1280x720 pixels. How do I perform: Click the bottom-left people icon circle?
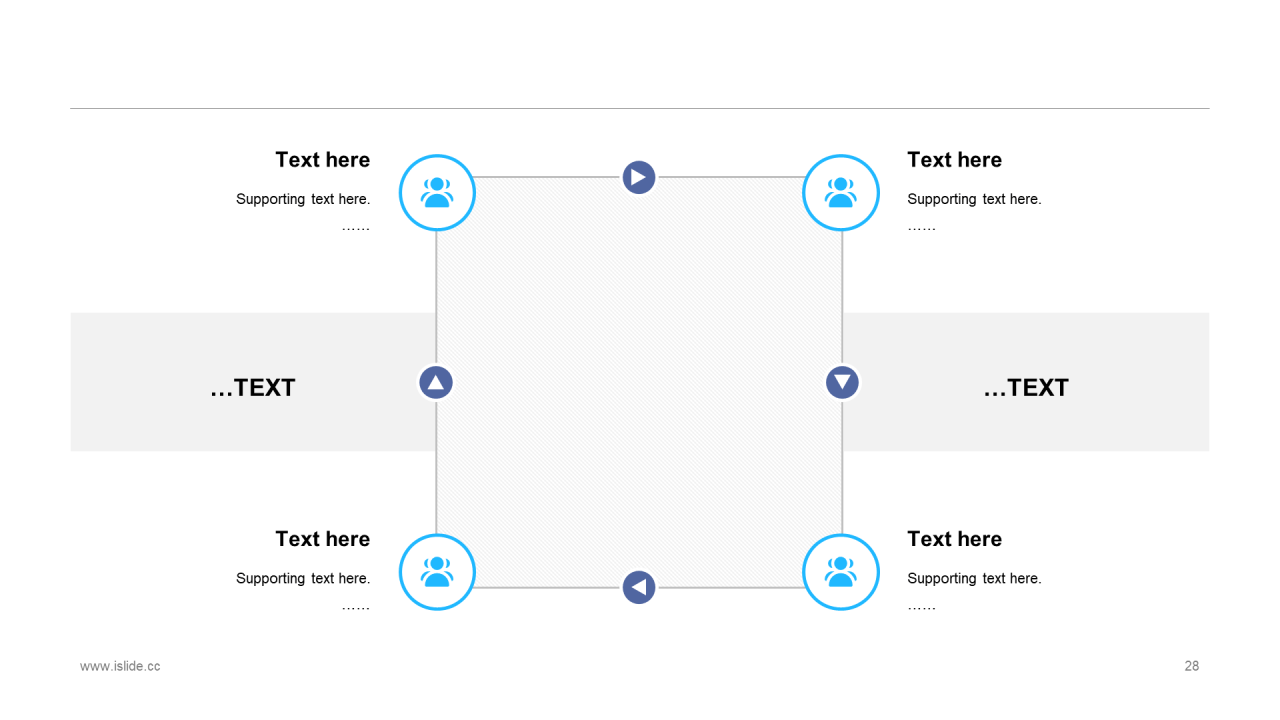pyautogui.click(x=437, y=572)
